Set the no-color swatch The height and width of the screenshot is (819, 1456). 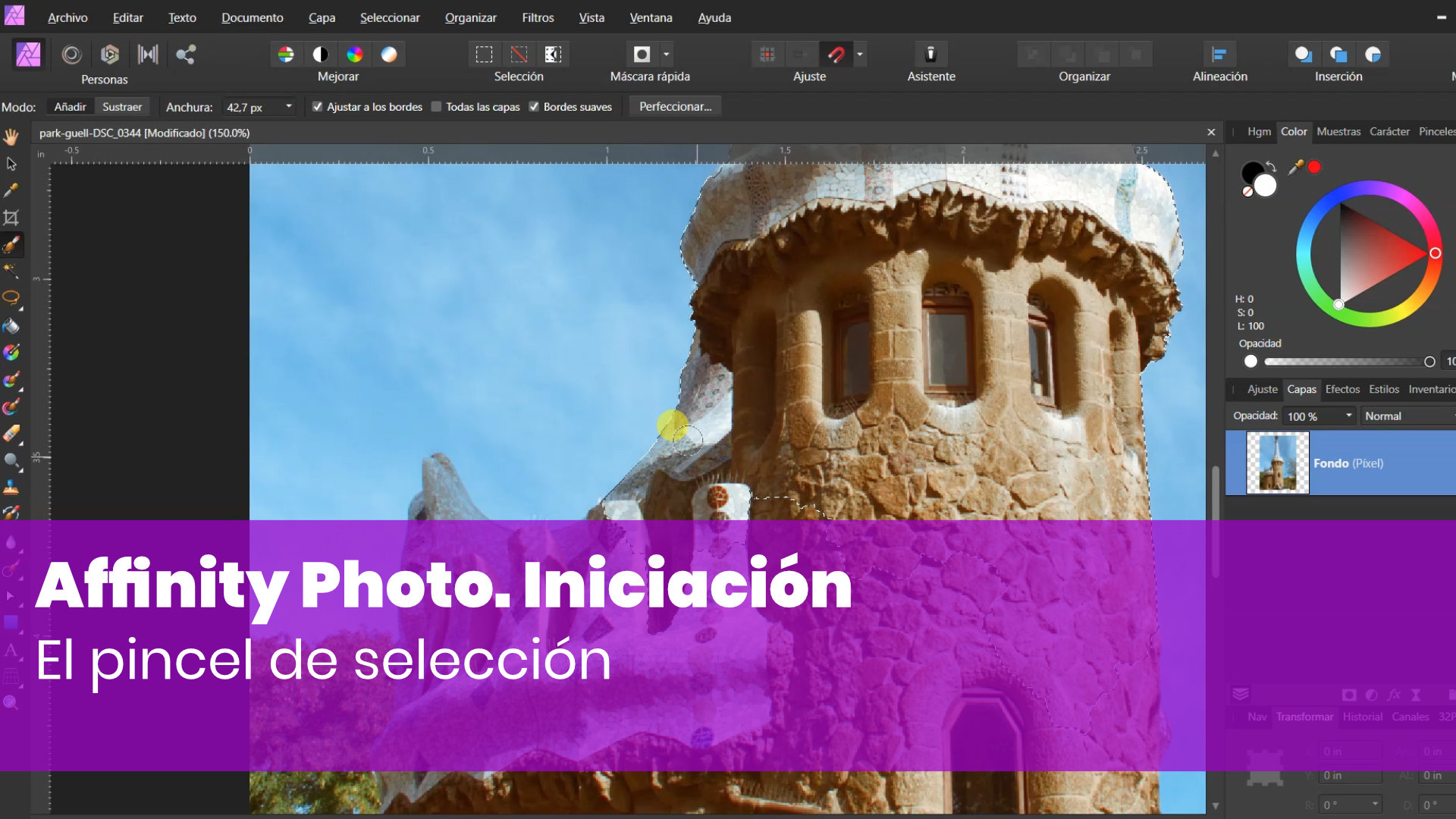[x=1247, y=192]
